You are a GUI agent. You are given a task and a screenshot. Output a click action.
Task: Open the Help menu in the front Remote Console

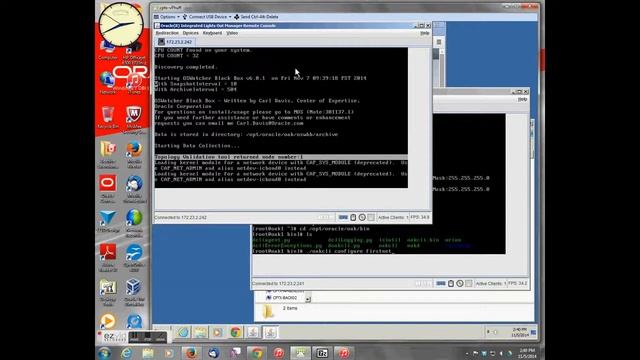[x=424, y=33]
